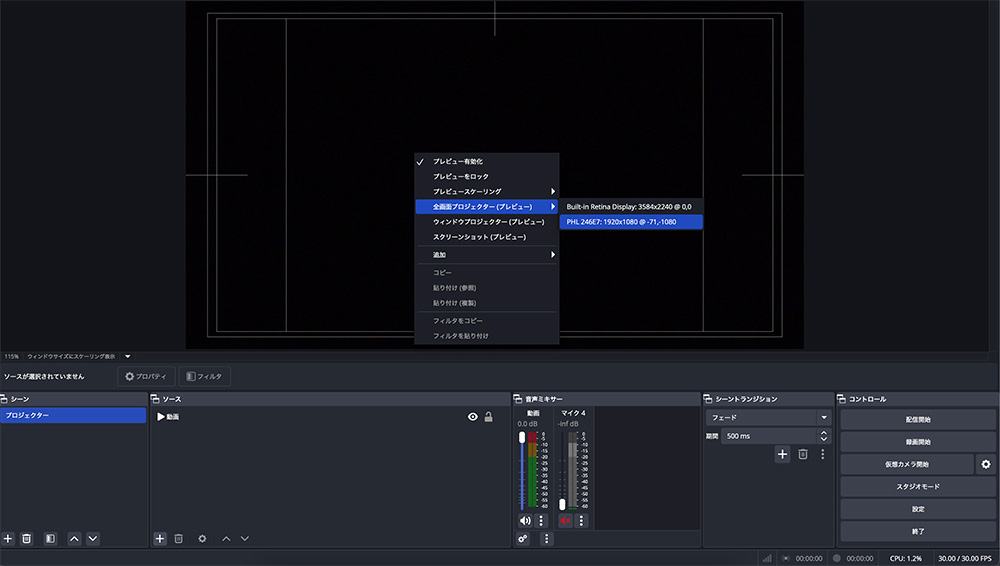This screenshot has height=566, width=1000.
Task: Open source properties gear in ソース panel
Action: click(x=202, y=538)
